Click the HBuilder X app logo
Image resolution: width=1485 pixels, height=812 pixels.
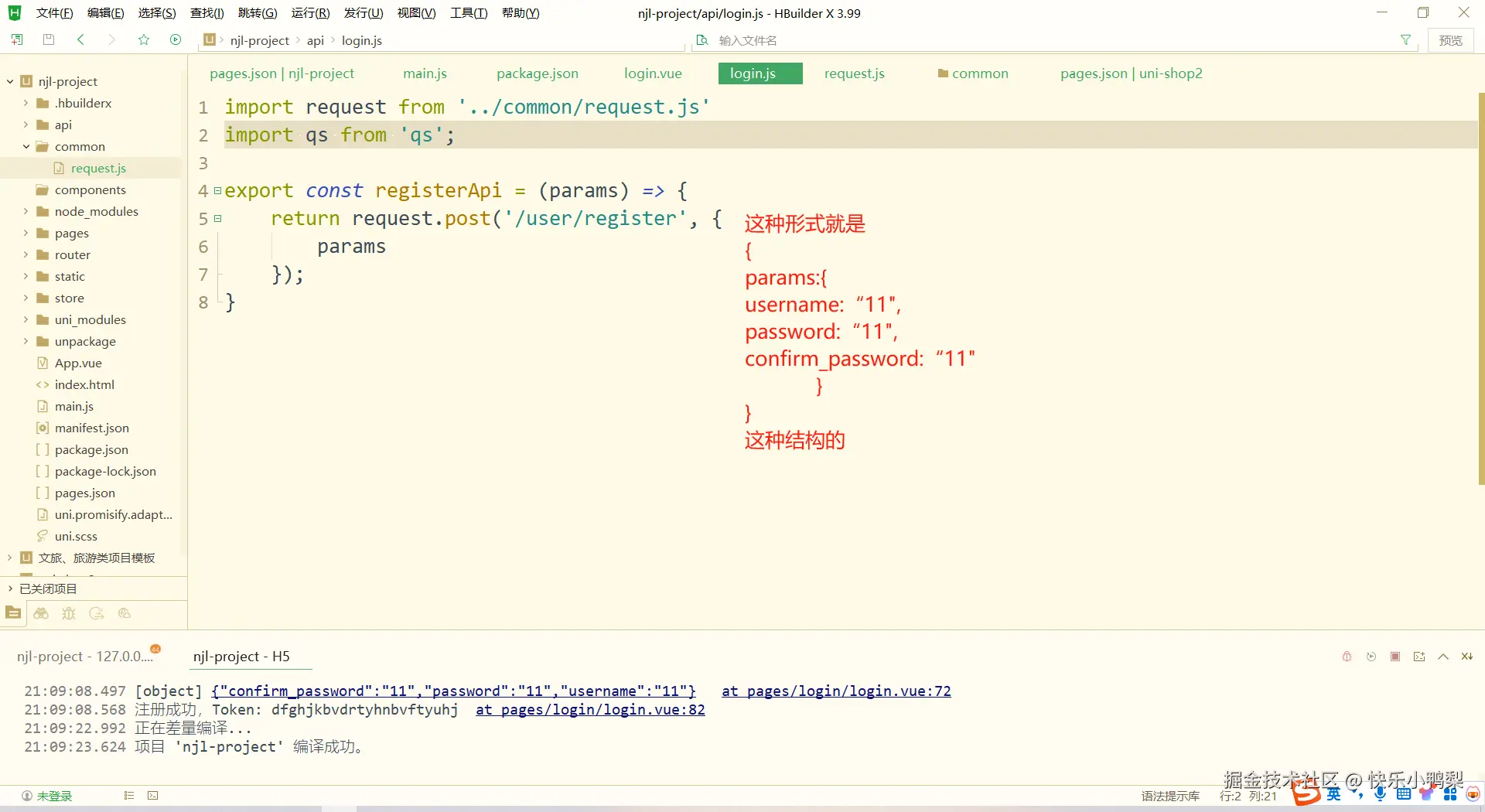point(15,13)
